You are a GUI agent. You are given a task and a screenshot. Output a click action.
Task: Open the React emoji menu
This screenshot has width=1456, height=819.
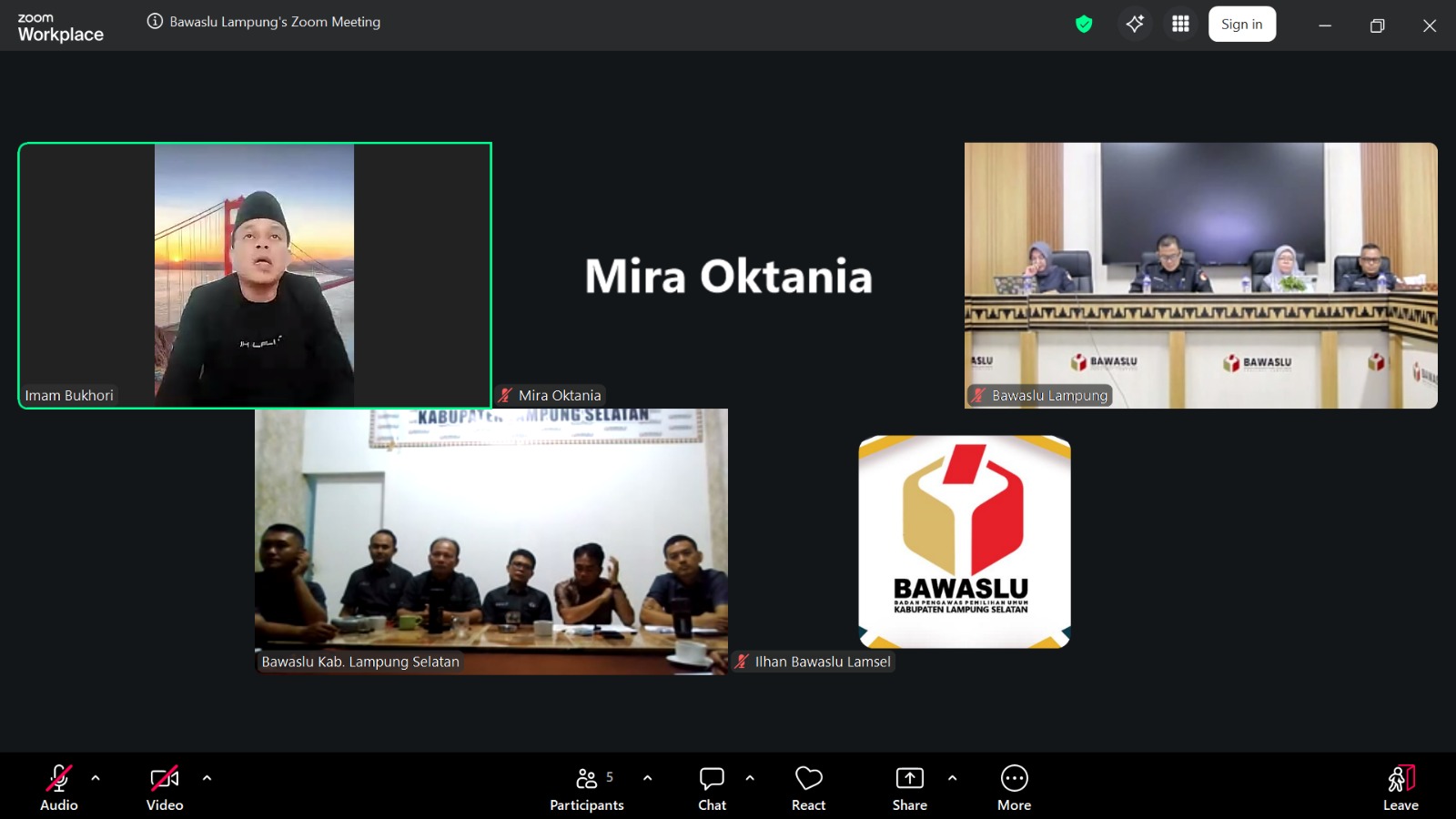(x=808, y=788)
